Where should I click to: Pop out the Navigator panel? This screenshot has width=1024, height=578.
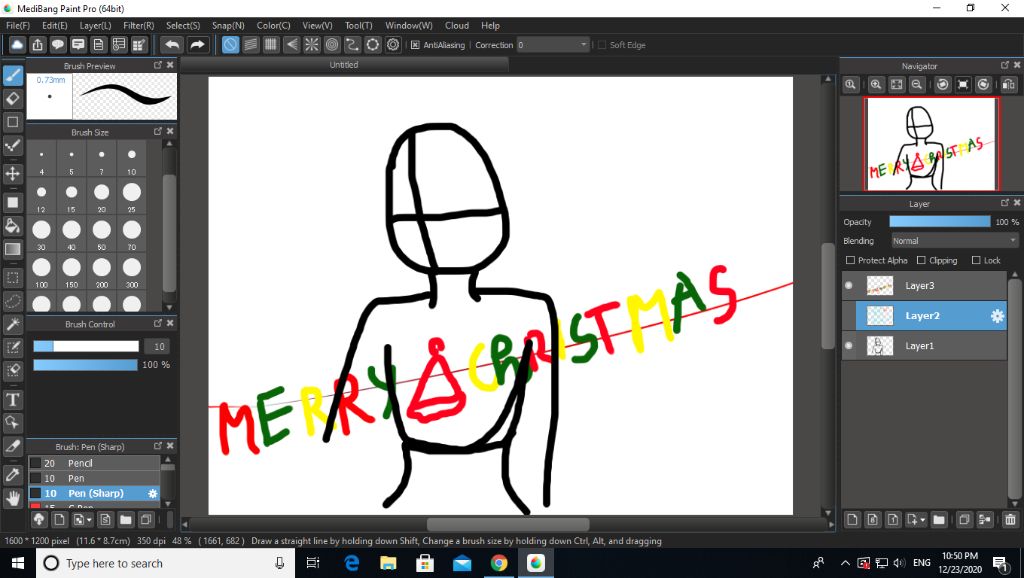point(1004,65)
